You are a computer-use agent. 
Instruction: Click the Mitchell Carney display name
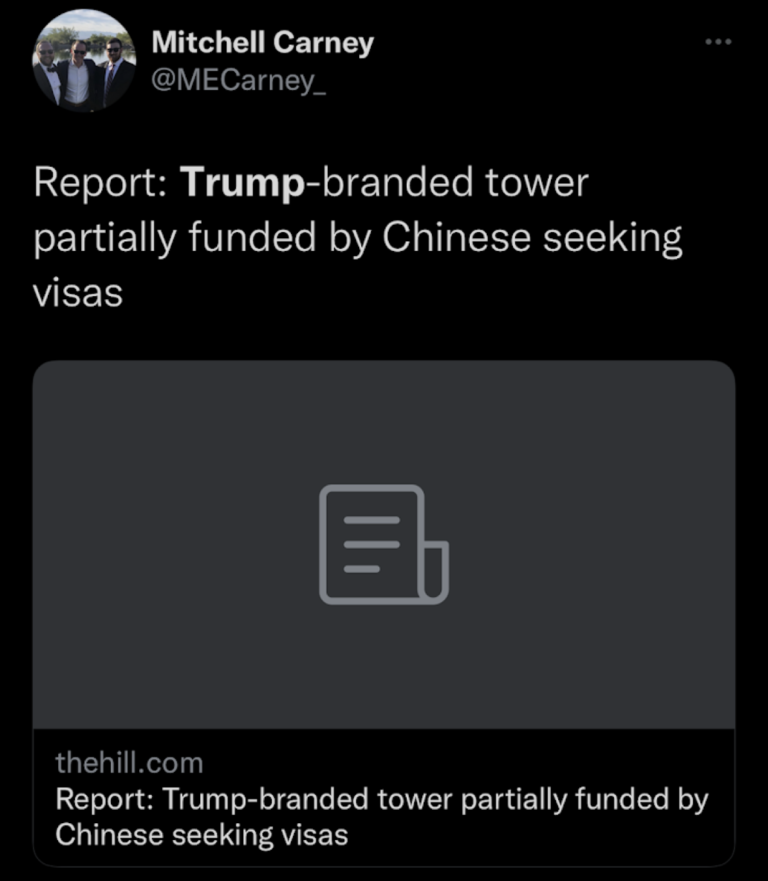[262, 43]
